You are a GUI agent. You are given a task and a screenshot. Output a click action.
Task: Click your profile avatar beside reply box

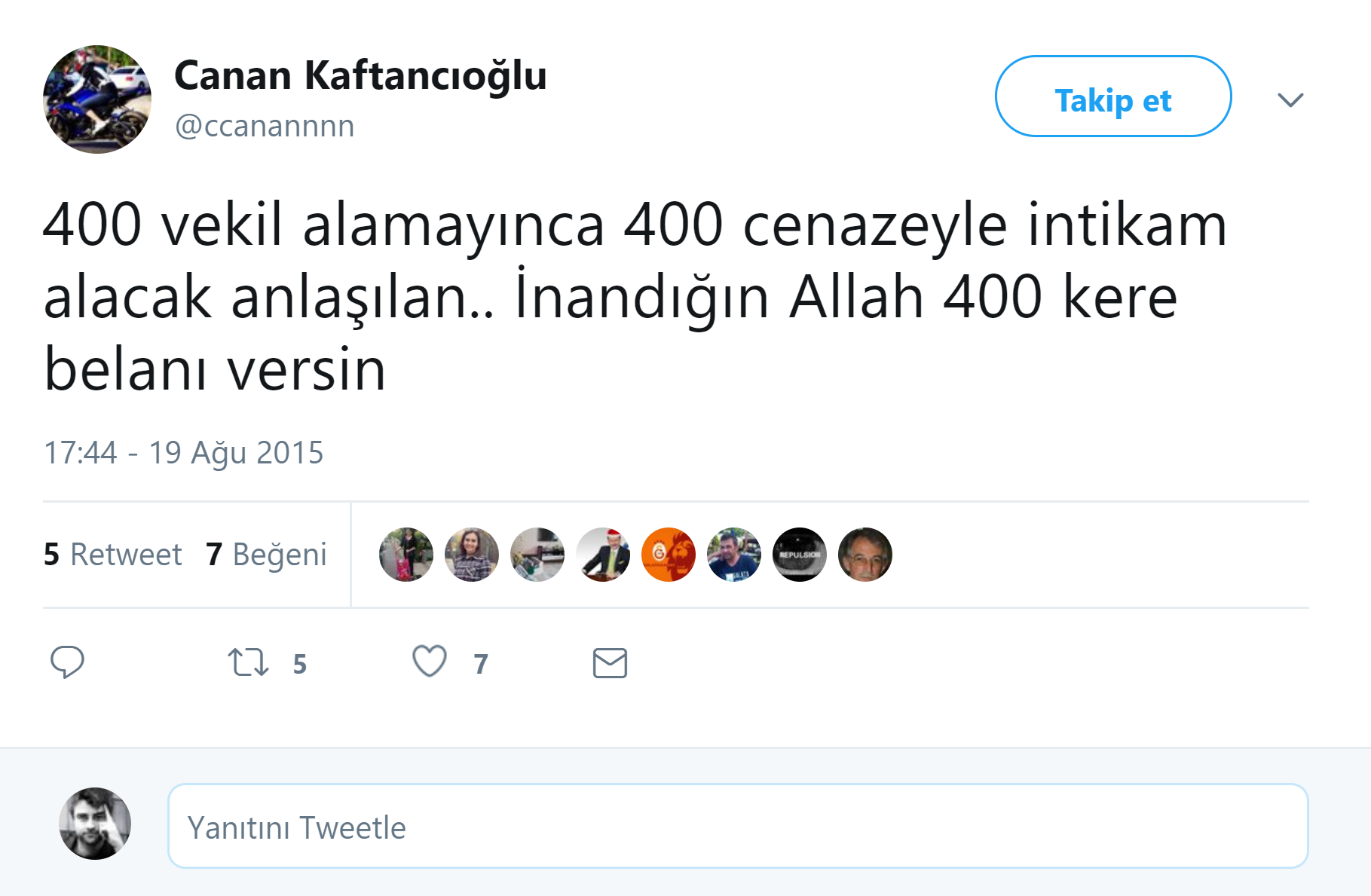point(95,824)
